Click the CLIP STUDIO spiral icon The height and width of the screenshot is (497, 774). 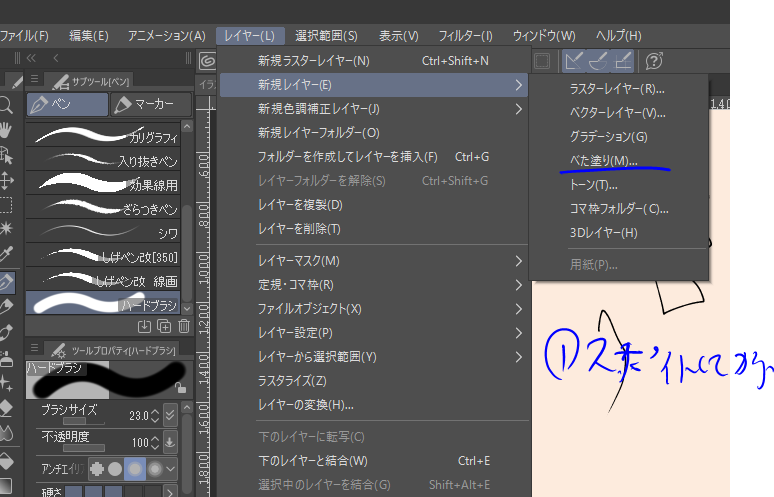(207, 61)
